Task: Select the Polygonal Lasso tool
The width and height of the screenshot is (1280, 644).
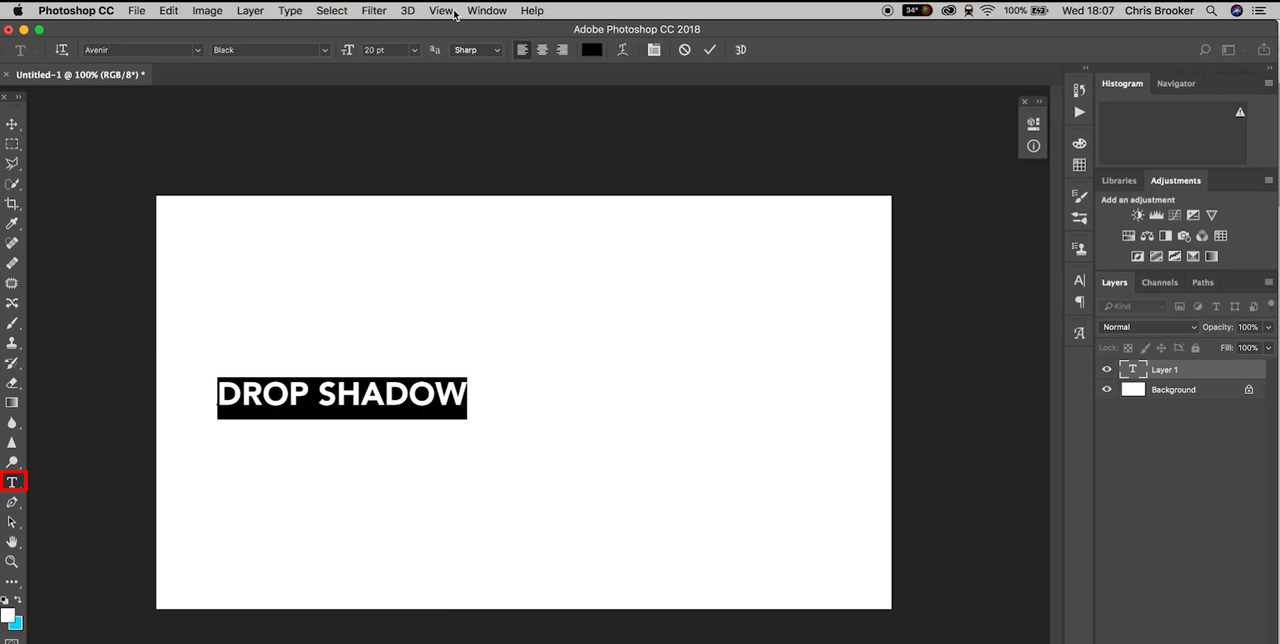Action: tap(12, 164)
